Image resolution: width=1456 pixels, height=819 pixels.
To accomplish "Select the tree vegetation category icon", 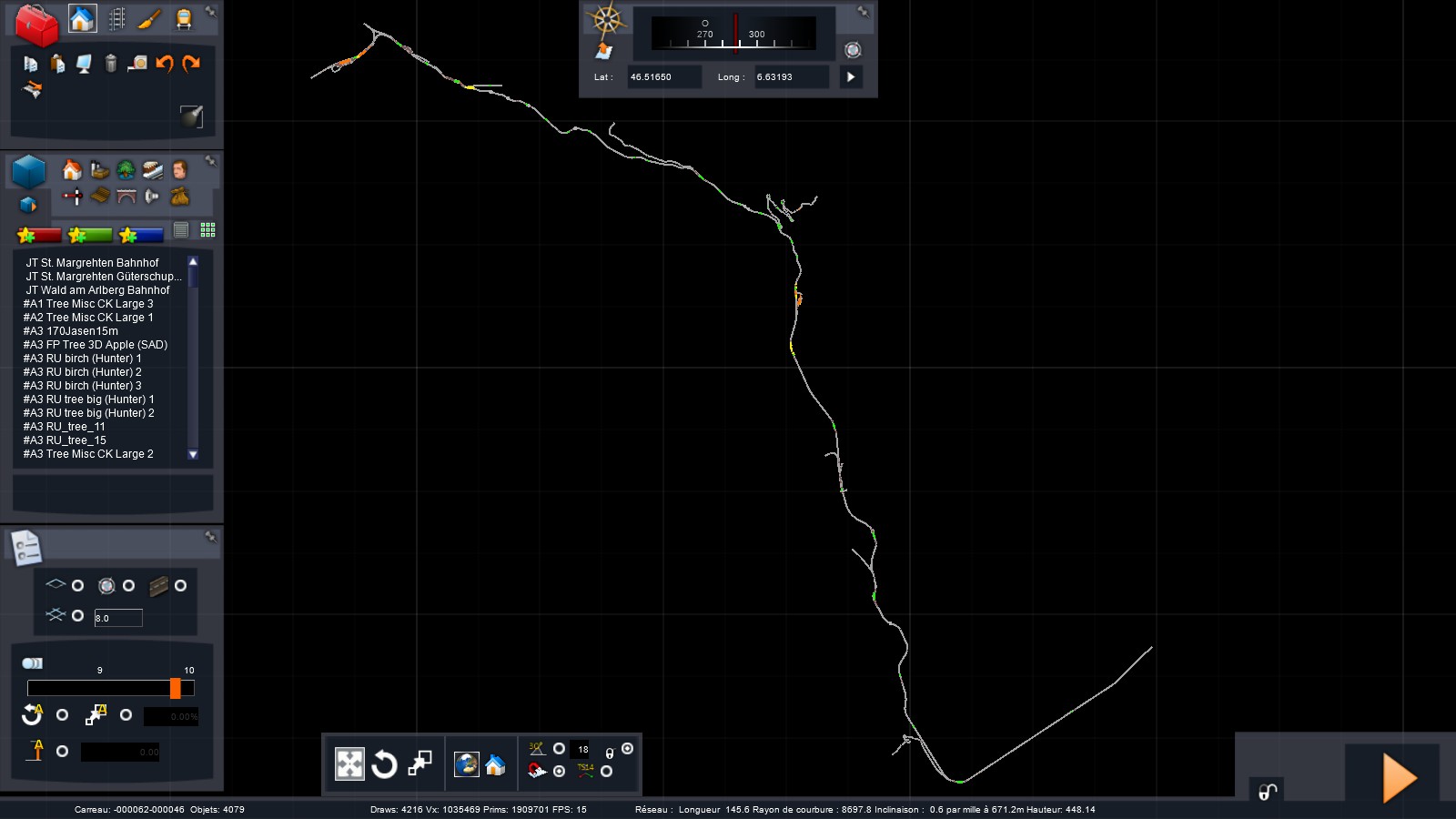I will pyautogui.click(x=126, y=170).
